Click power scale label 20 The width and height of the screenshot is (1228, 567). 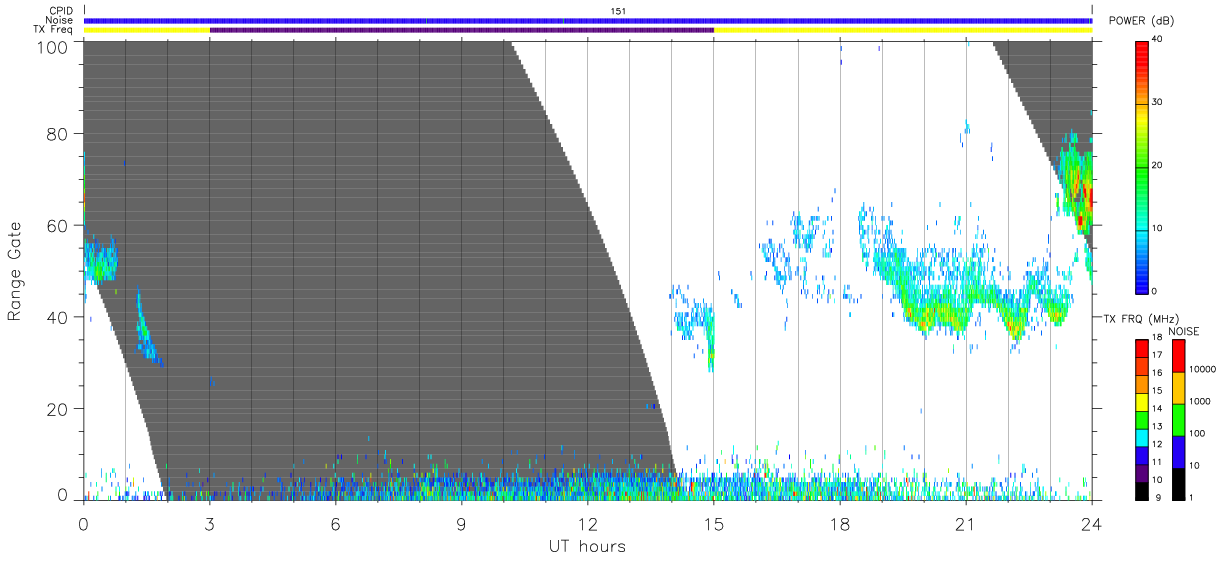coord(1158,165)
